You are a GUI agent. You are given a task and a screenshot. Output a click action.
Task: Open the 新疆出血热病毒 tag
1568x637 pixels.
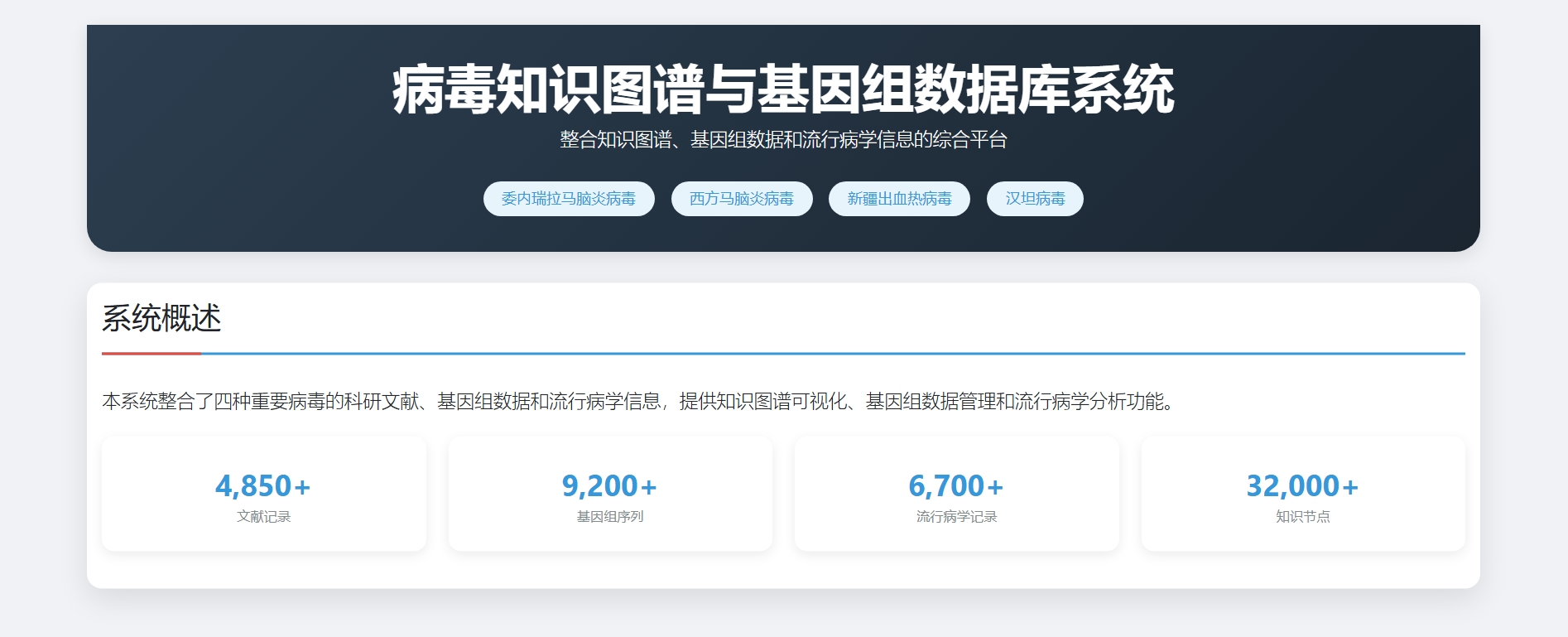pos(899,199)
